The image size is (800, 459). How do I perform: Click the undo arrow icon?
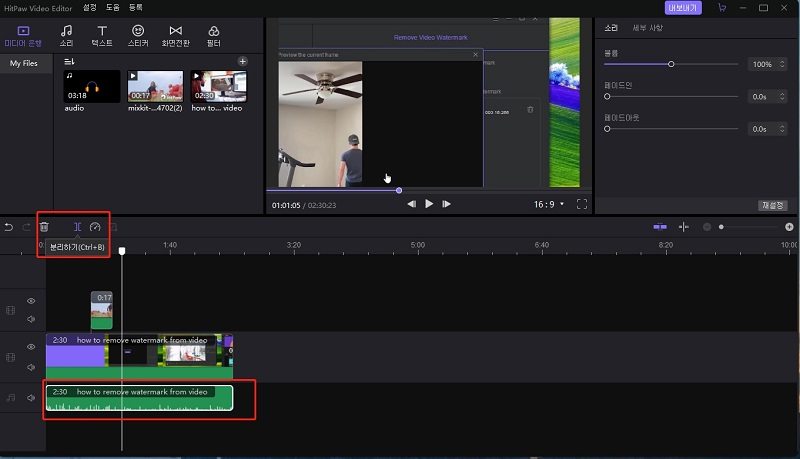[9, 227]
